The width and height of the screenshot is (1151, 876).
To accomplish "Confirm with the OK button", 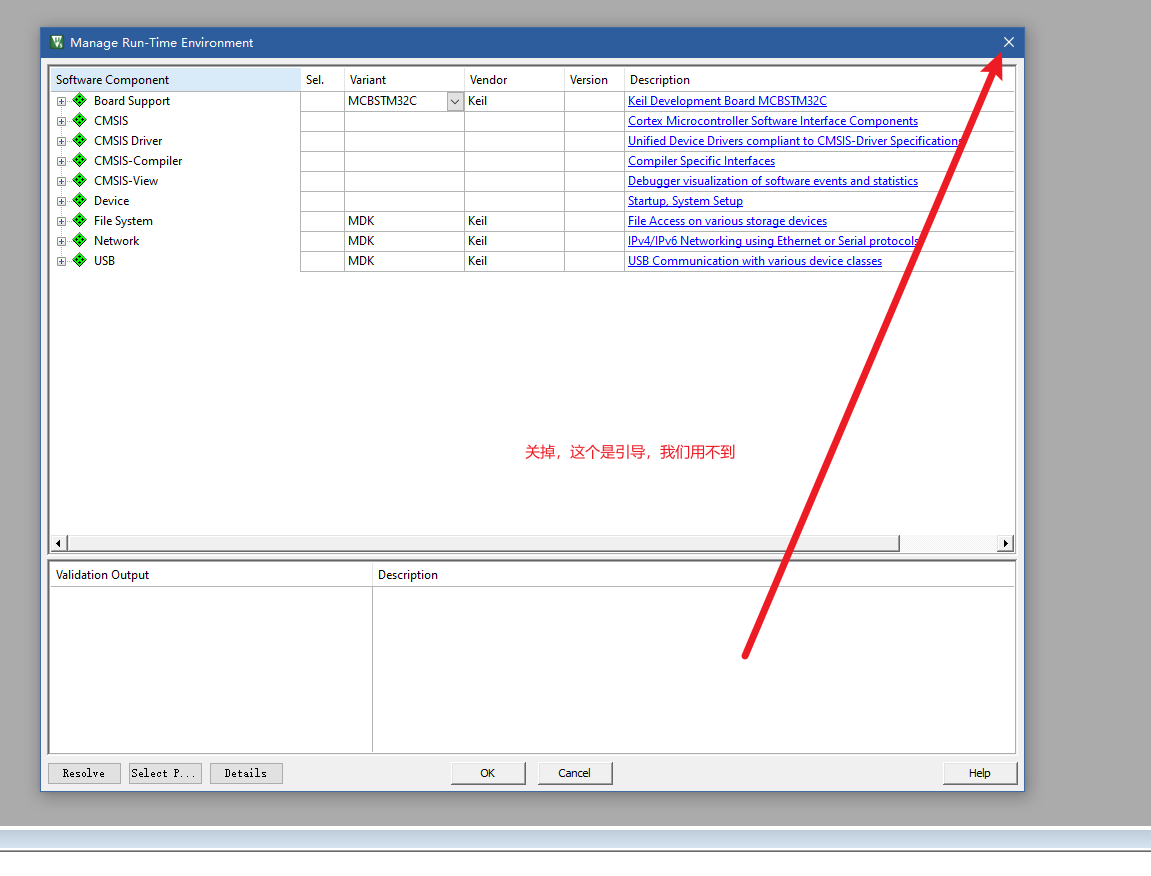I will tap(488, 773).
